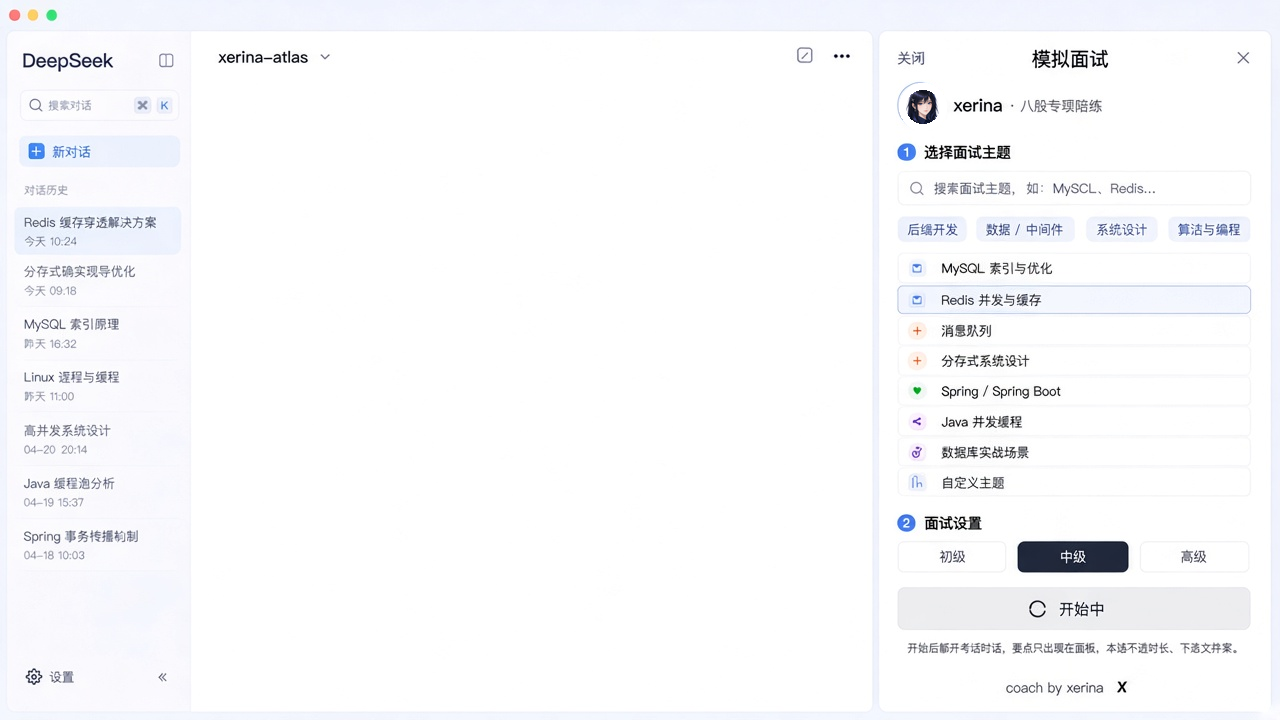Open the 今天 09:18 conversation

99,280
